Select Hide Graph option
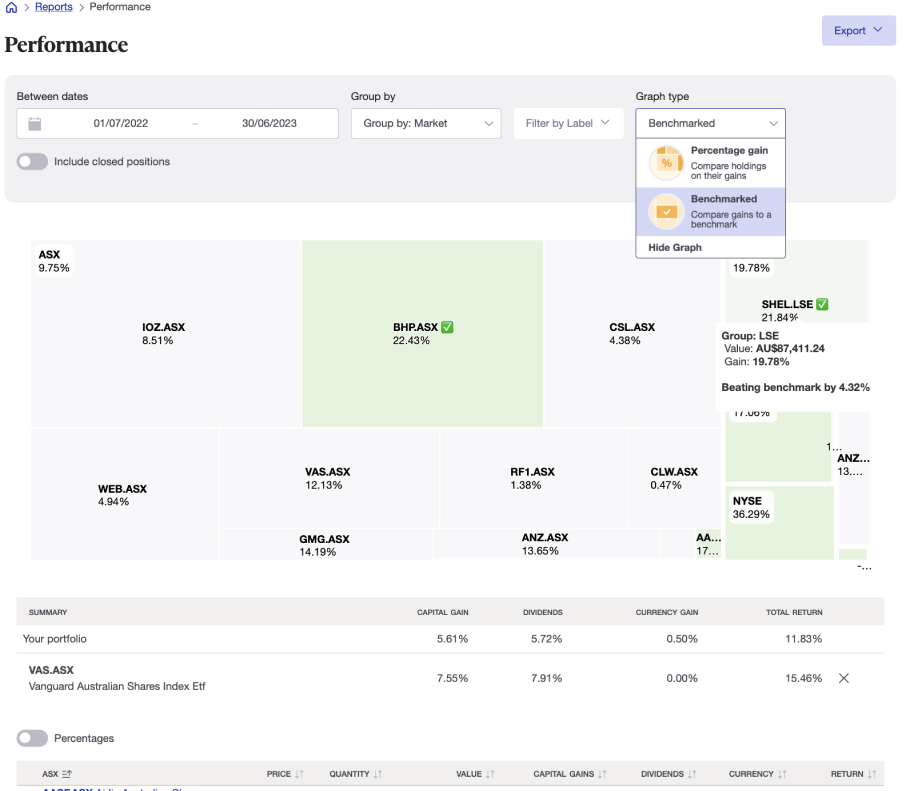The height and width of the screenshot is (791, 917). [x=710, y=247]
